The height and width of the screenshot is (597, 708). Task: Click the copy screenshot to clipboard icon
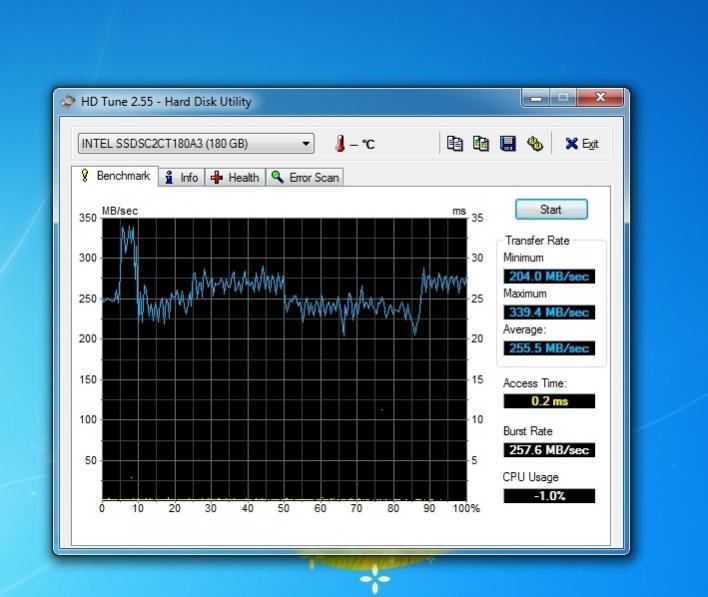pos(480,144)
